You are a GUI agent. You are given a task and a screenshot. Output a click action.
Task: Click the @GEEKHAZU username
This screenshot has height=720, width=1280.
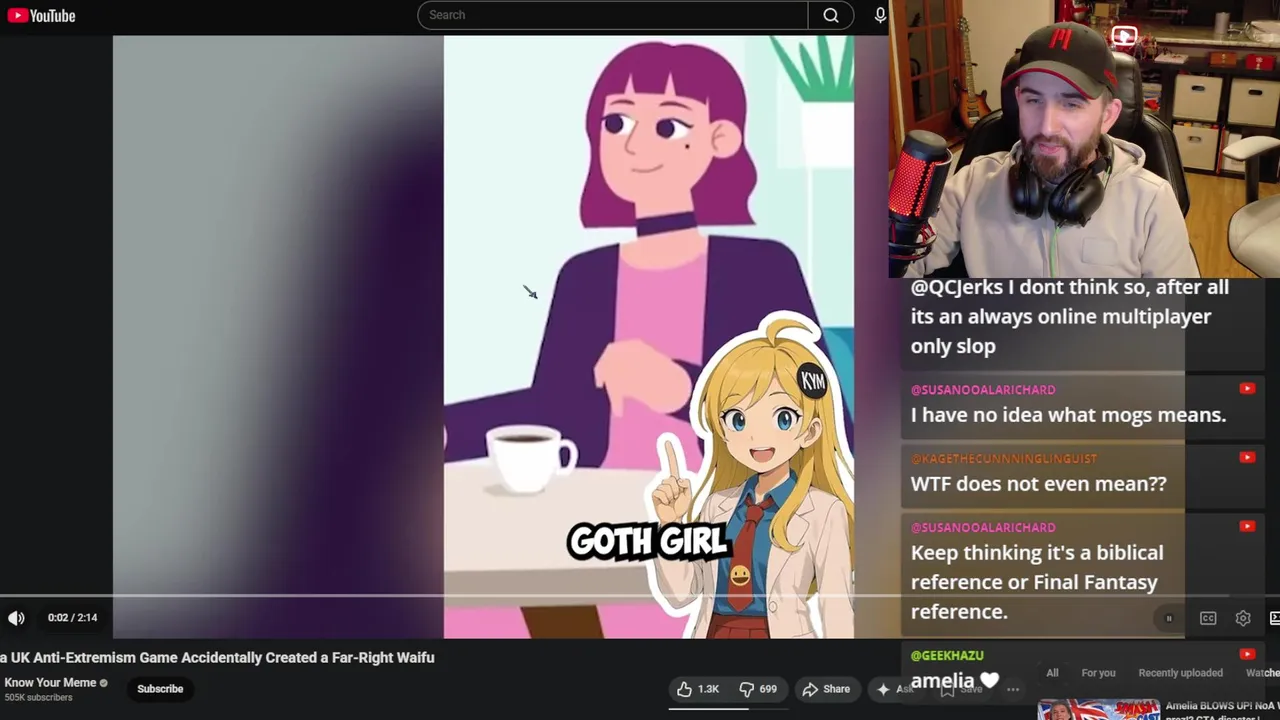(947, 656)
